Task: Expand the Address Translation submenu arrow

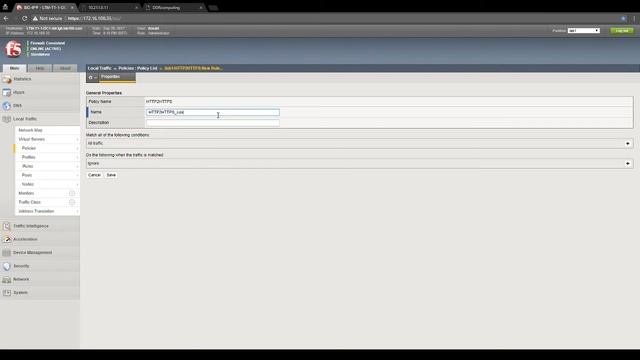Action: pos(77,211)
